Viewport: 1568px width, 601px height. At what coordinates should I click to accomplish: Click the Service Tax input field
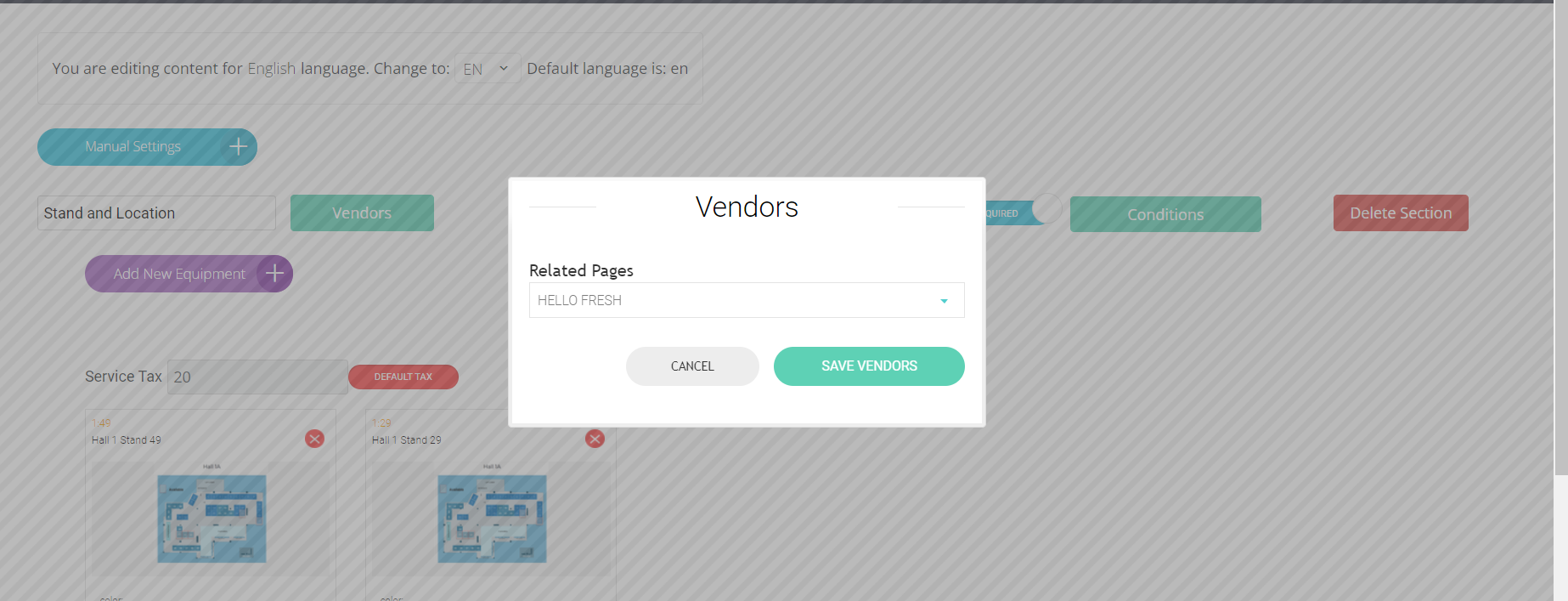pos(257,377)
